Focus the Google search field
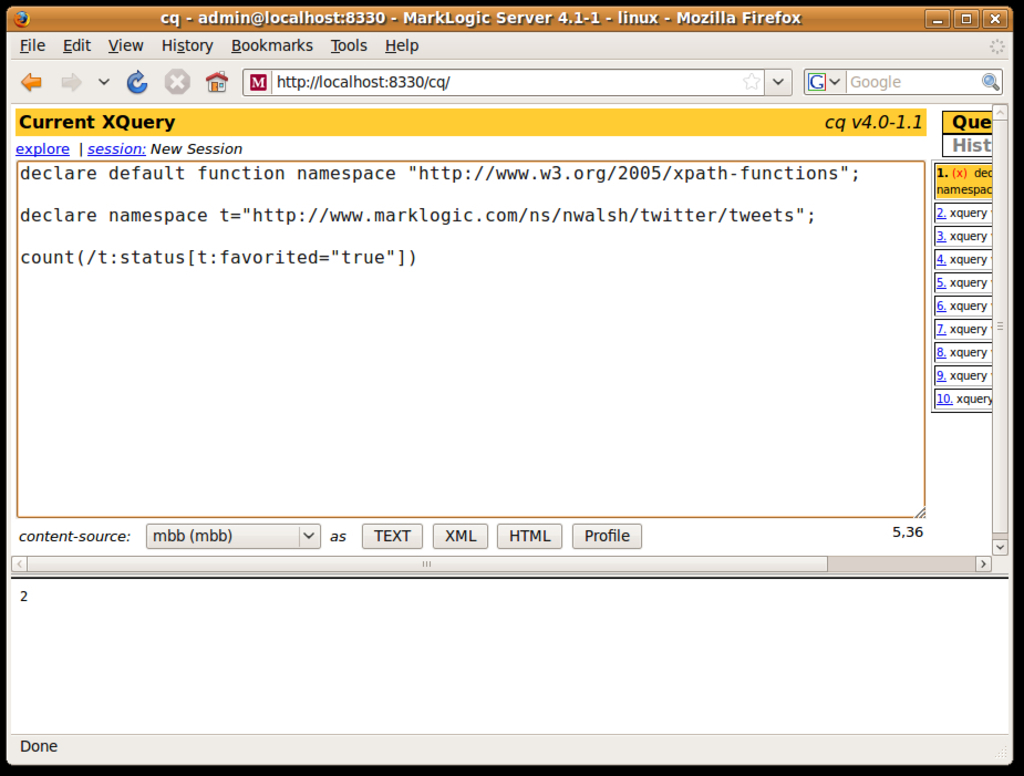This screenshot has height=776, width=1024. pos(914,82)
